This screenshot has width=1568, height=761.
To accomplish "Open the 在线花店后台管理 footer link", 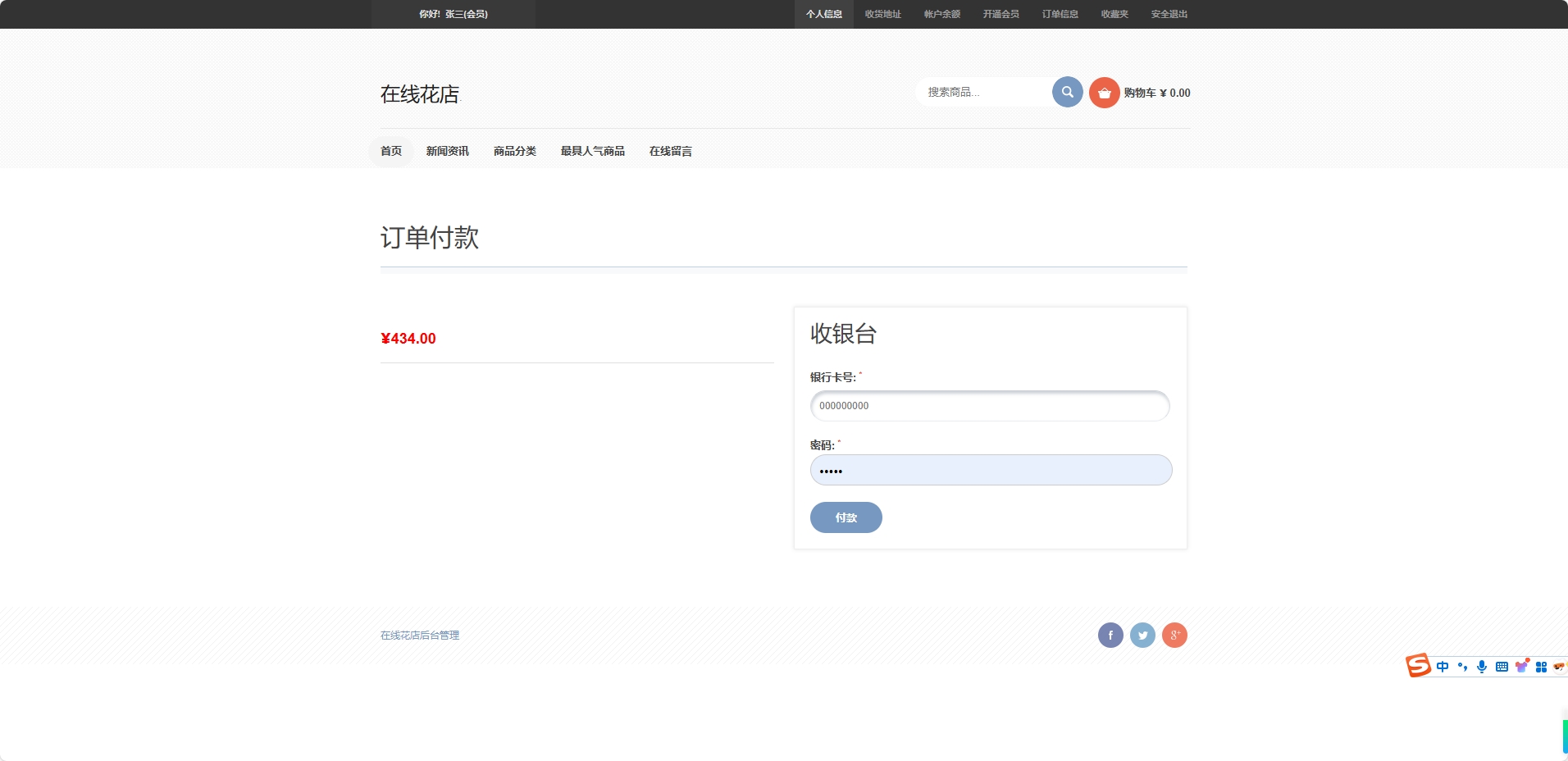I will point(419,635).
